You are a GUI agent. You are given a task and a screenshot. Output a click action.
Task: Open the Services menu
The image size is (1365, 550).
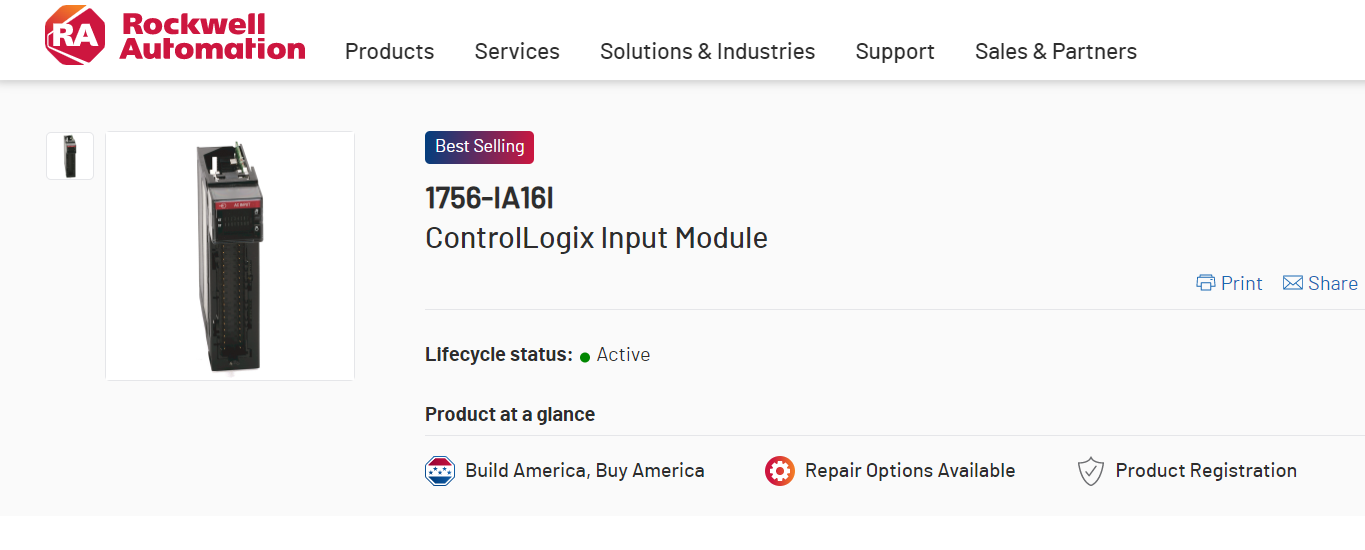click(x=517, y=52)
